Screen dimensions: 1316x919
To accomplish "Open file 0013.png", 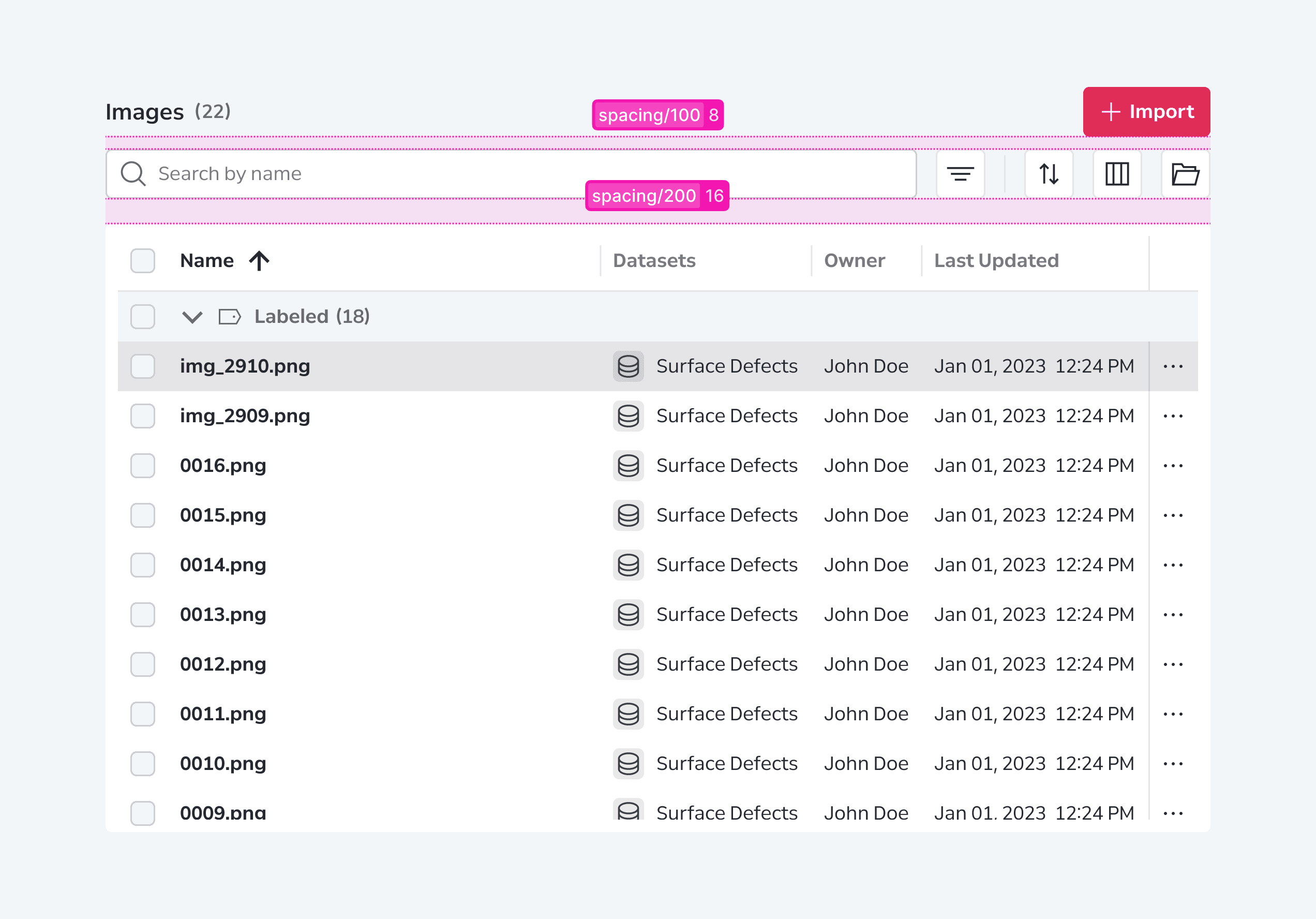I will (x=223, y=615).
